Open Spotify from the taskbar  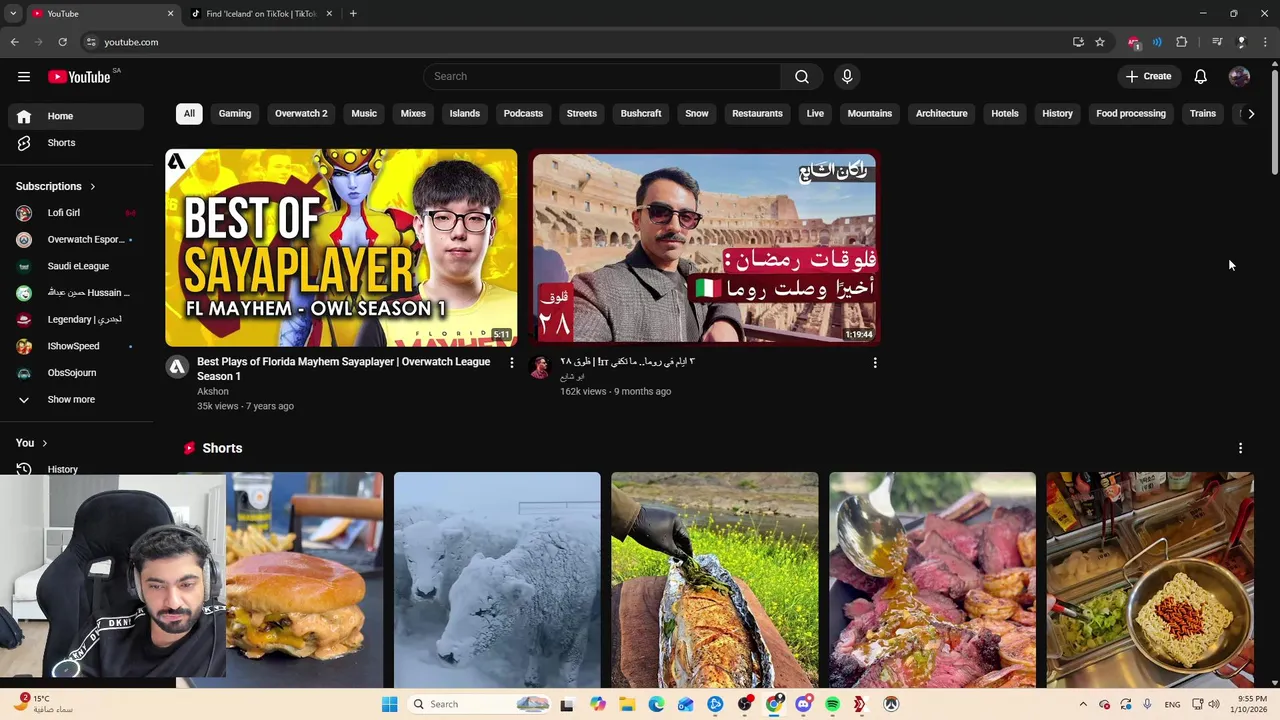832,704
